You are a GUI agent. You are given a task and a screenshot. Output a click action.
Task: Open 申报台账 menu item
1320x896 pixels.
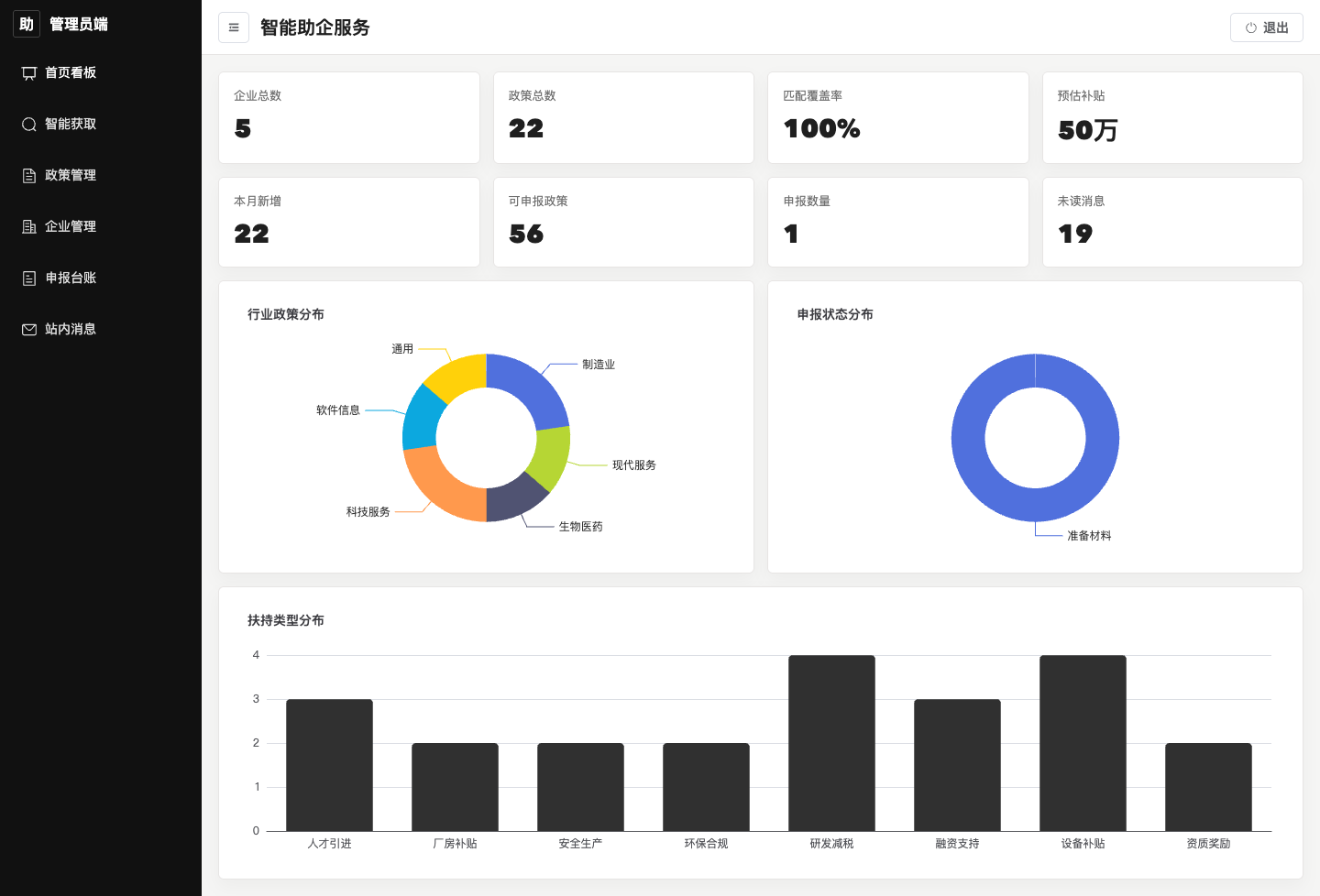(101, 278)
